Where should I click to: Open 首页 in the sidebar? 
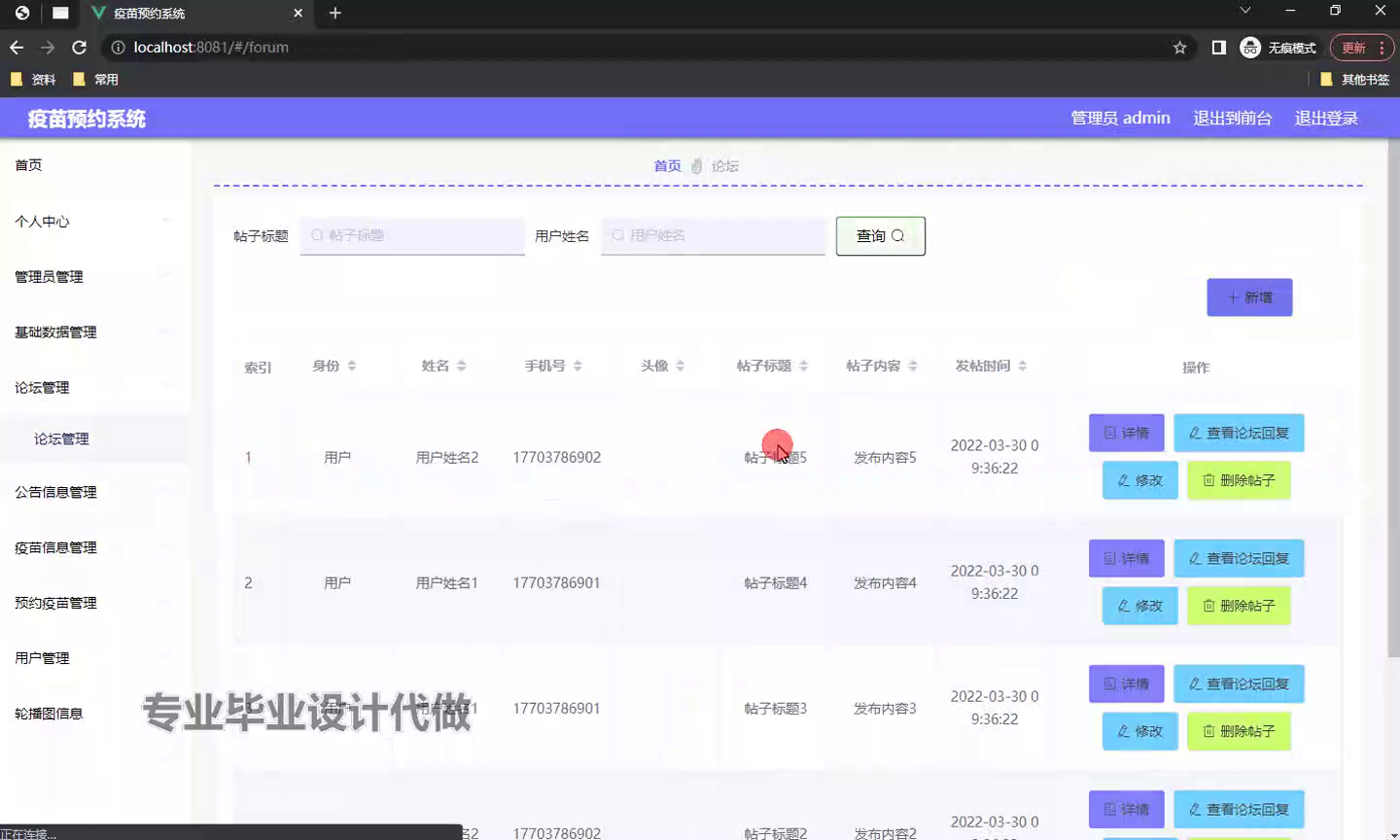pyautogui.click(x=94, y=165)
